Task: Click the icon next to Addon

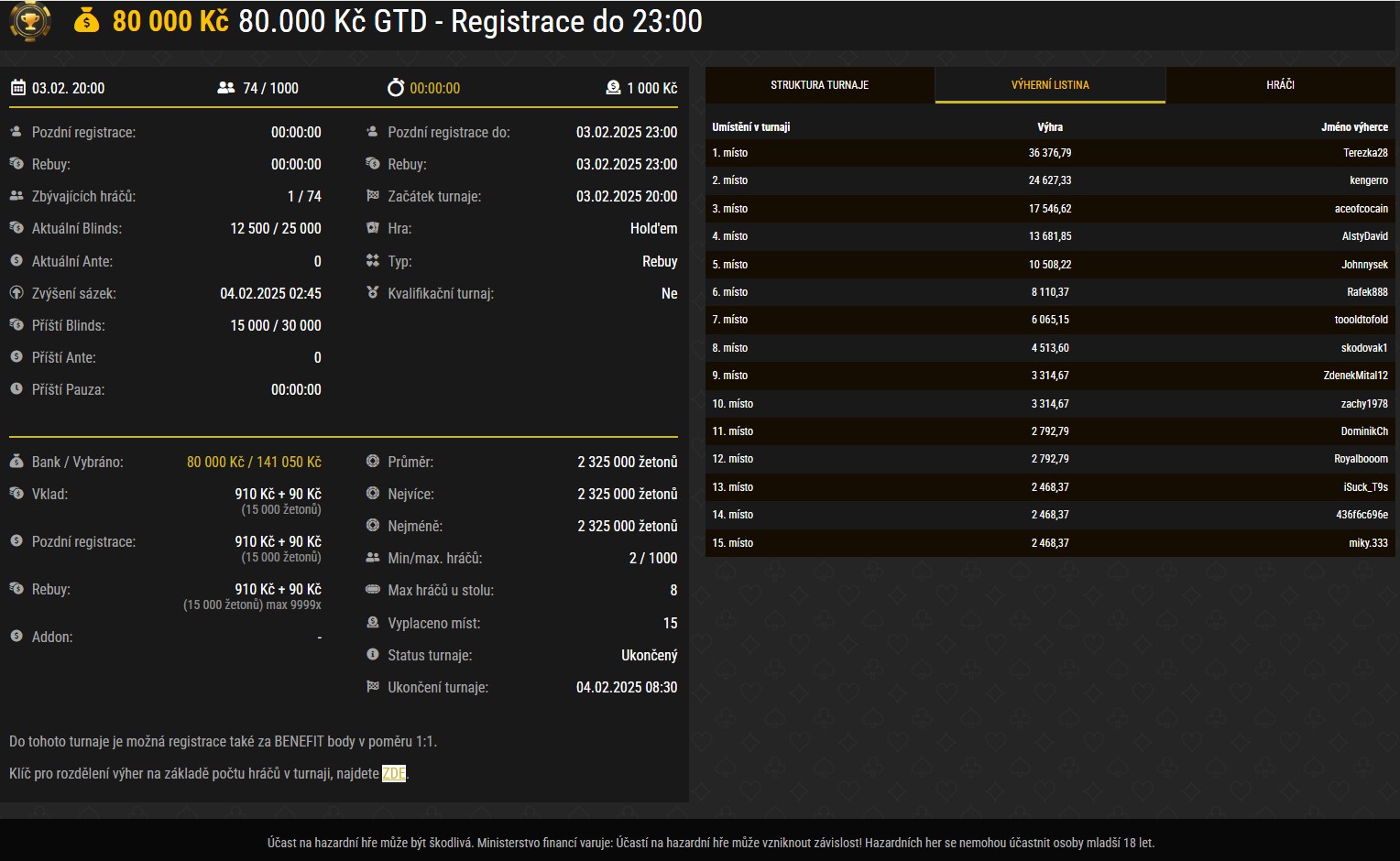Action: click(x=16, y=637)
